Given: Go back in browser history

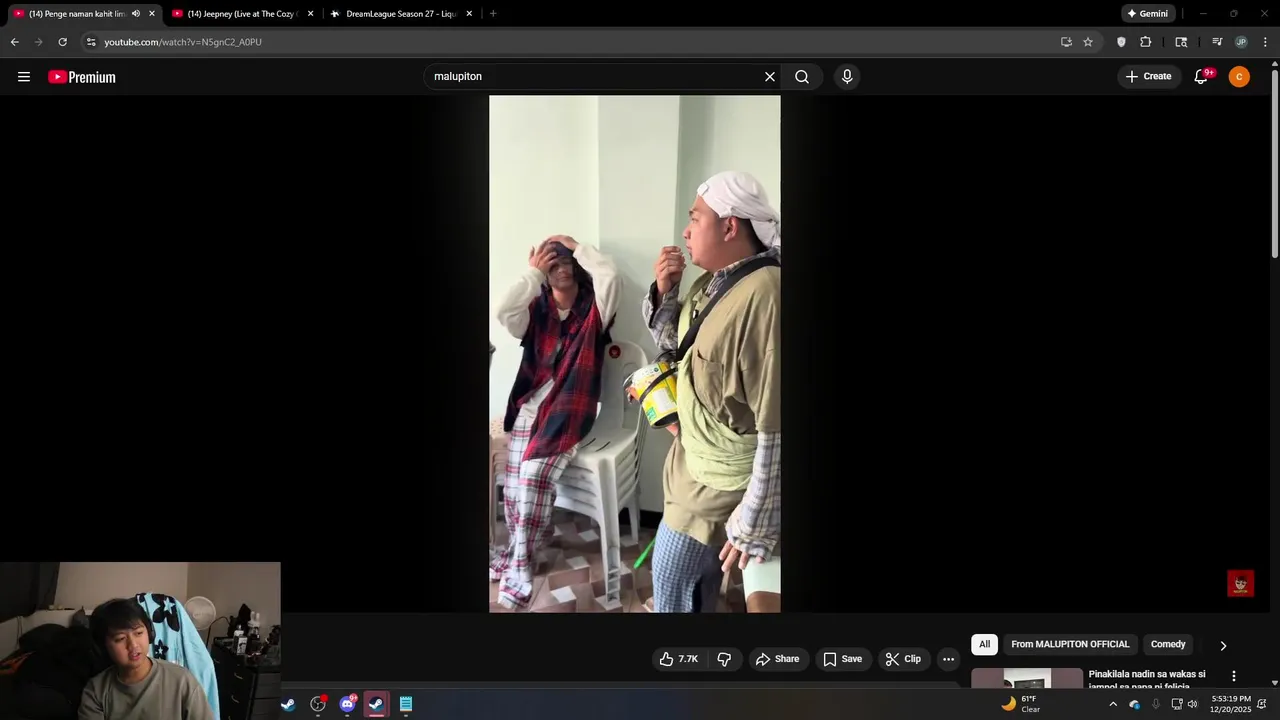Looking at the screenshot, I should click(14, 42).
